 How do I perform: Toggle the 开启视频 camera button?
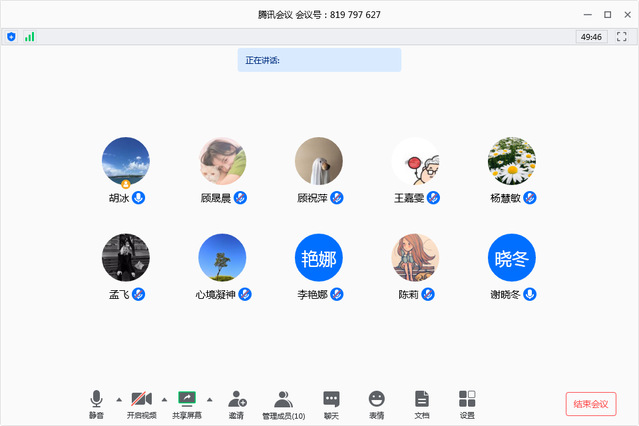tap(141, 399)
